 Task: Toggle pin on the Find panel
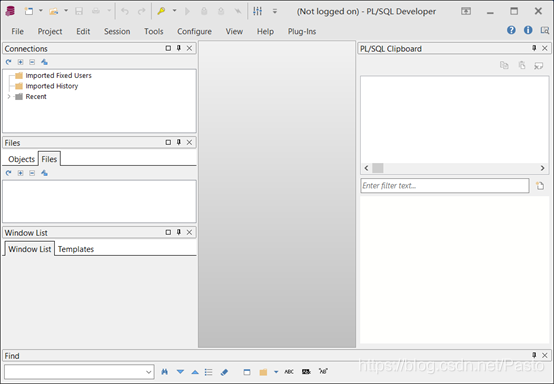coord(534,355)
